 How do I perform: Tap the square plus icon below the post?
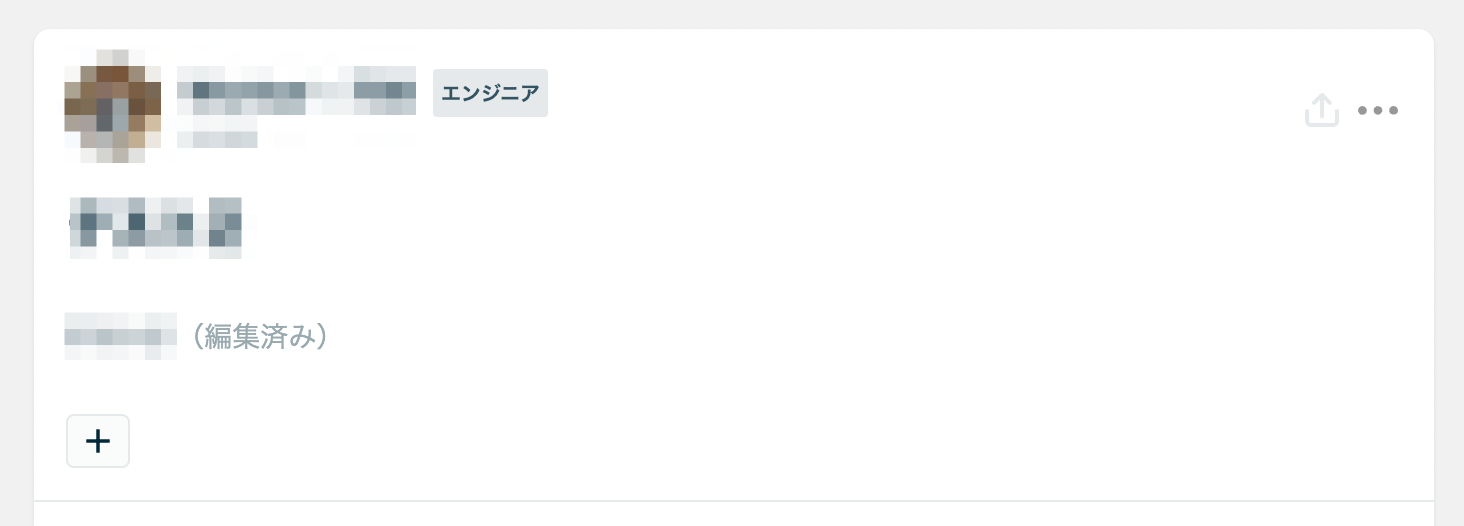pyautogui.click(x=98, y=441)
